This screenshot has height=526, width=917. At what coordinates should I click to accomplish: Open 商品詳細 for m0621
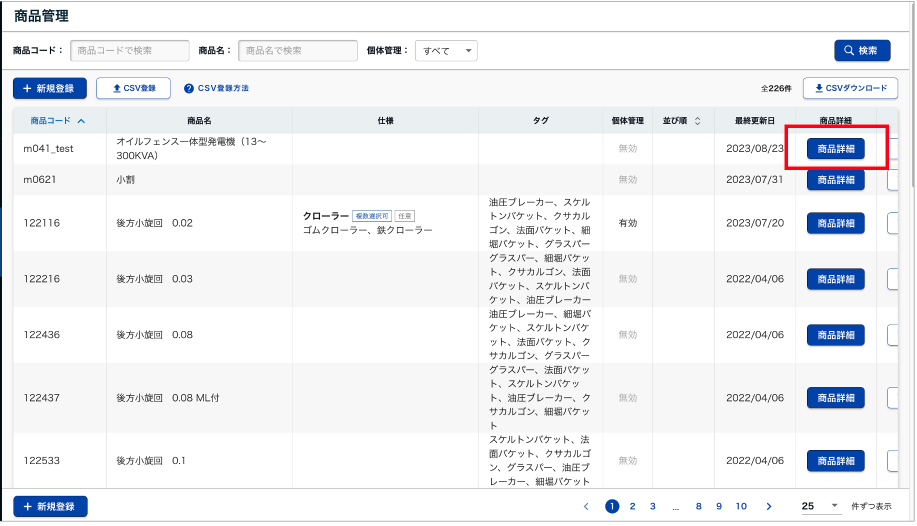tap(836, 180)
